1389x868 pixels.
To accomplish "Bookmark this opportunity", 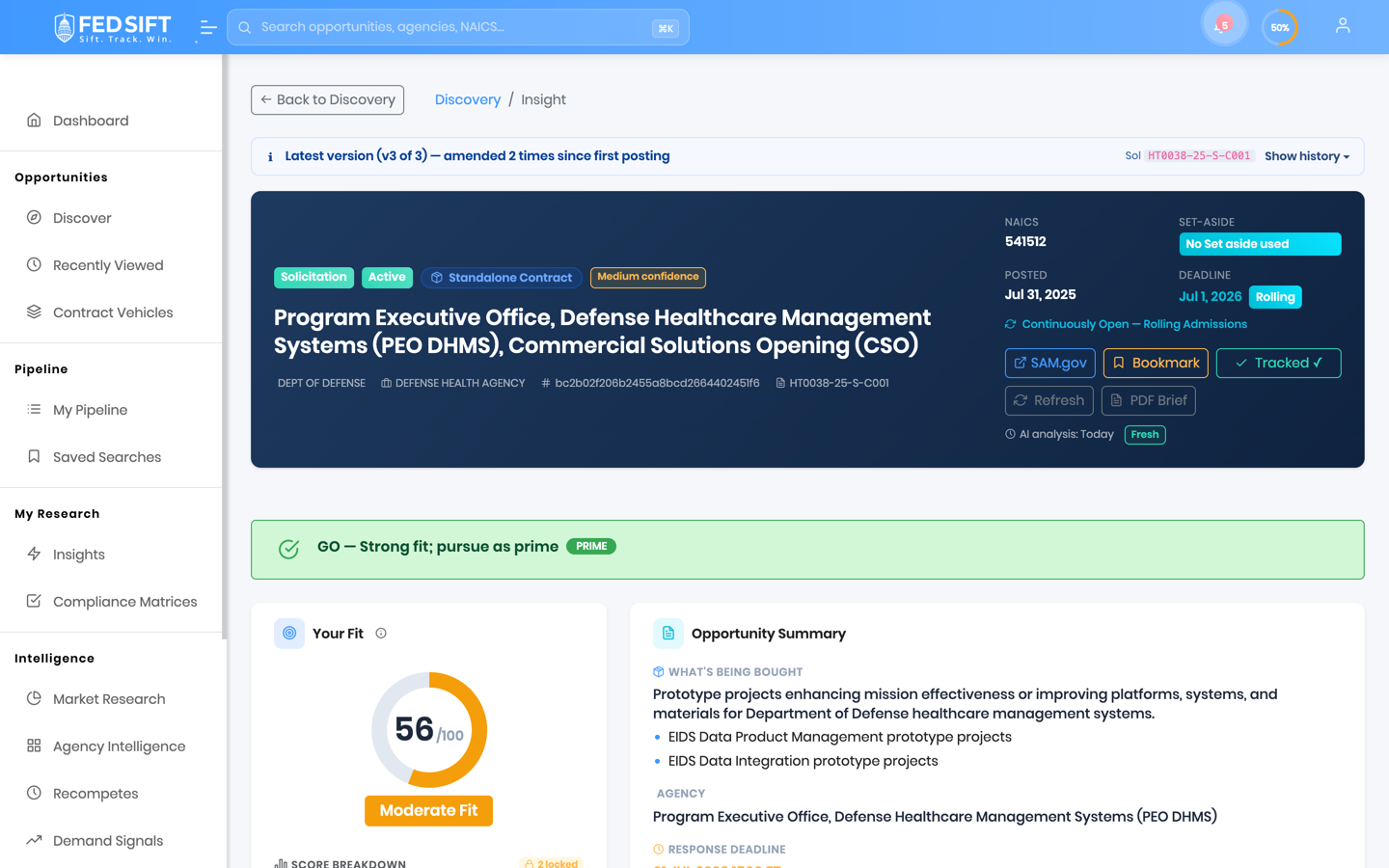I will click(1156, 363).
